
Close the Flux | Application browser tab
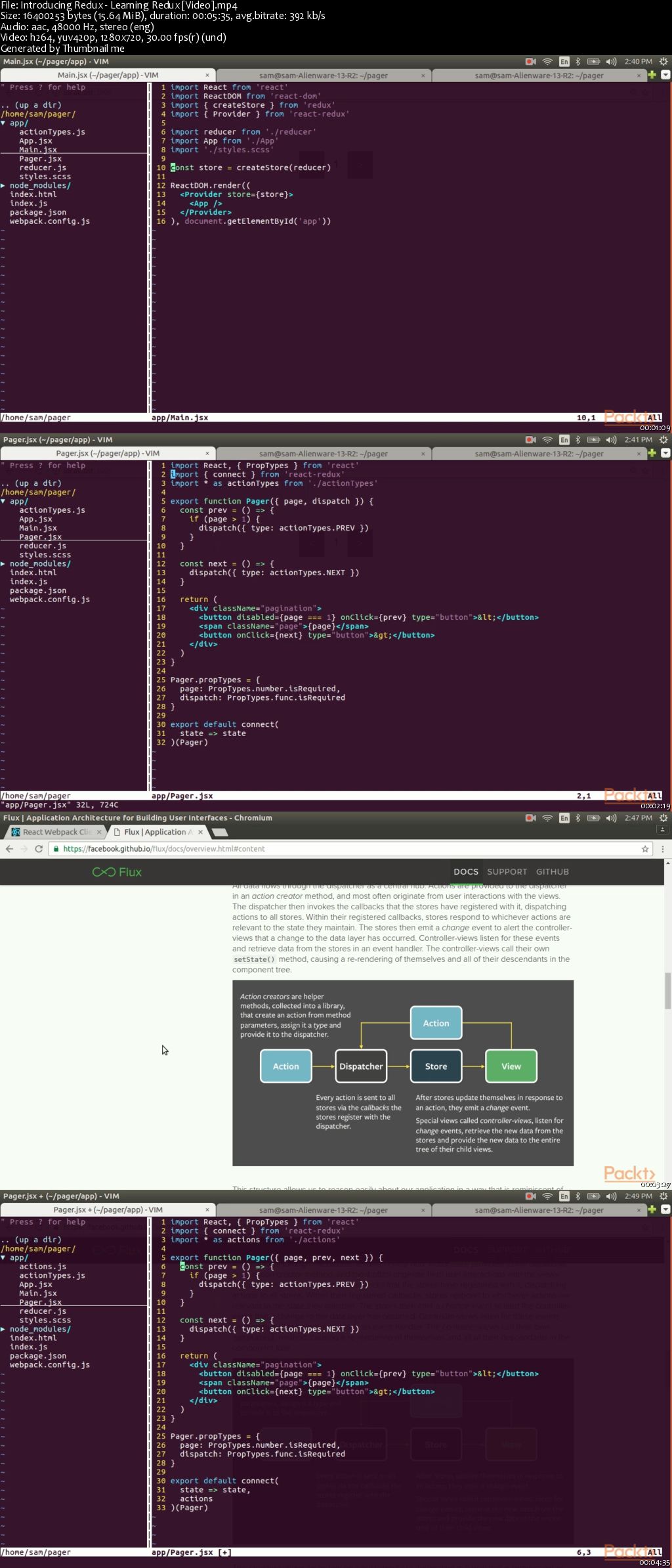point(201,831)
